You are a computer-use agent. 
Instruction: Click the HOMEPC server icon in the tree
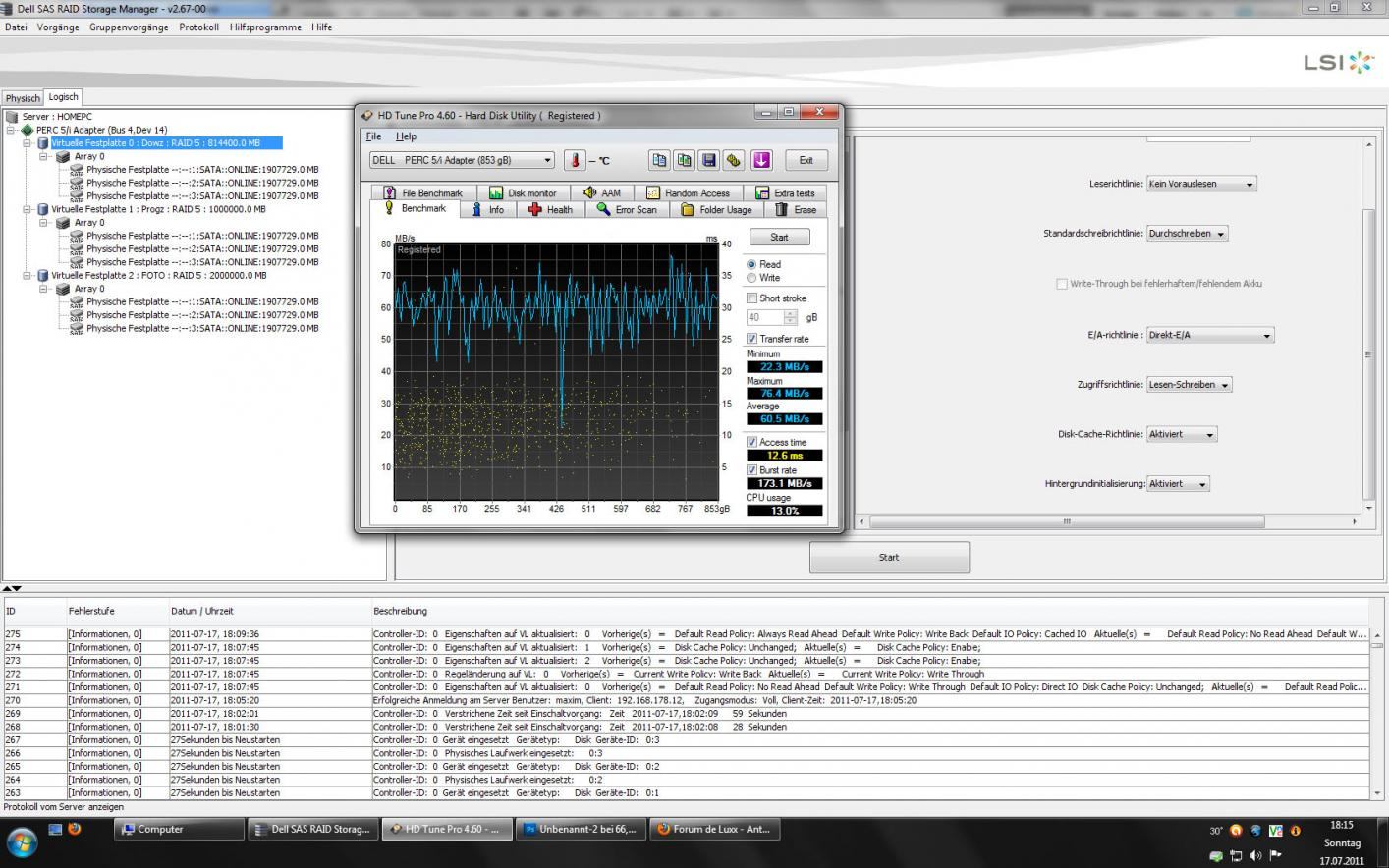pyautogui.click(x=12, y=116)
